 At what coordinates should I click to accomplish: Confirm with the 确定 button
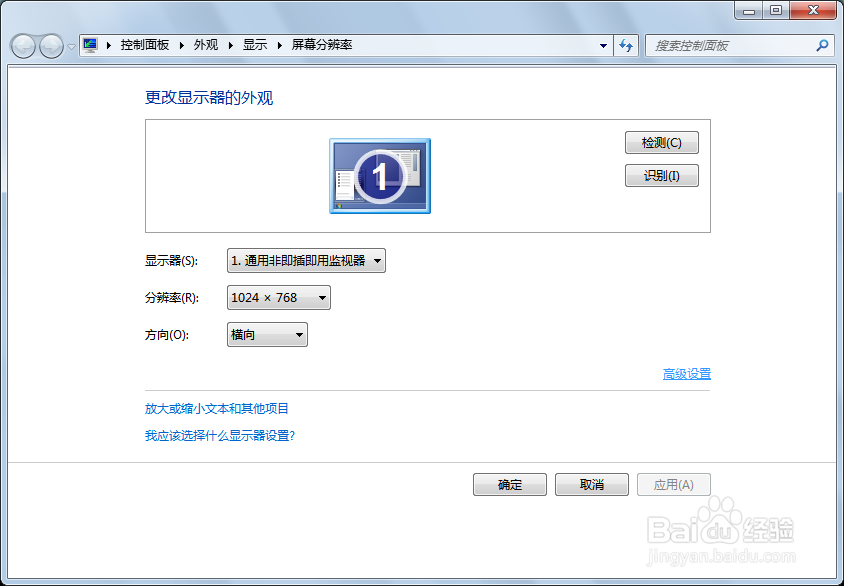(x=510, y=484)
